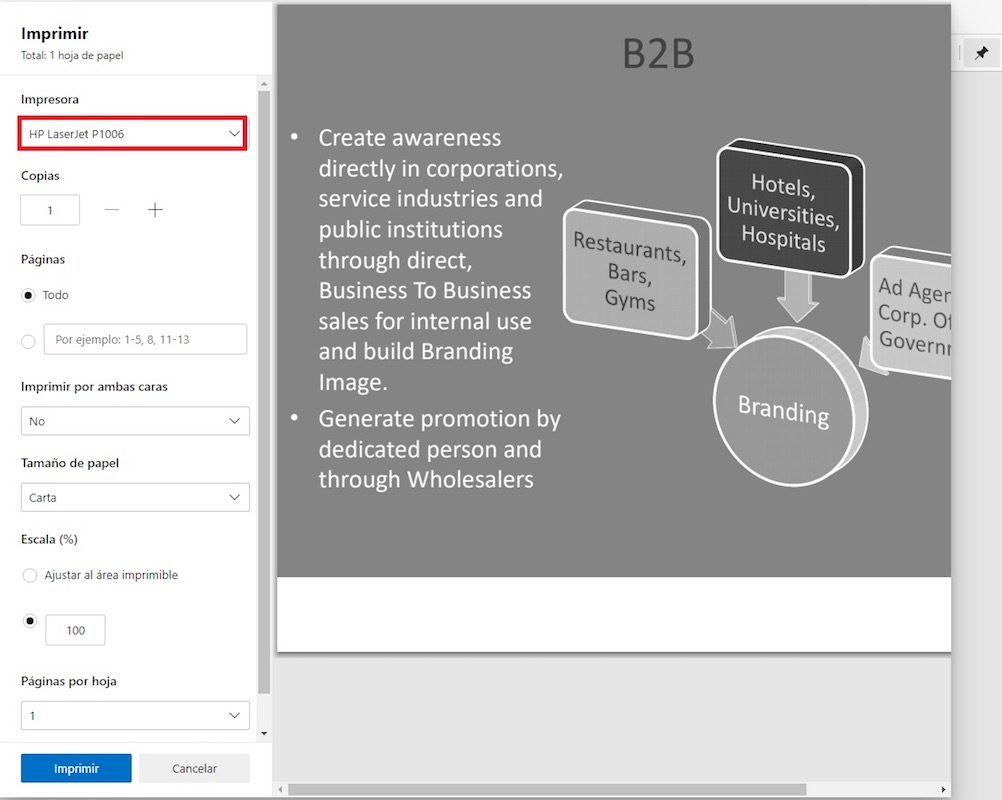The image size is (1002, 800).
Task: Click the scroll down arrow in settings panel
Action: [264, 733]
